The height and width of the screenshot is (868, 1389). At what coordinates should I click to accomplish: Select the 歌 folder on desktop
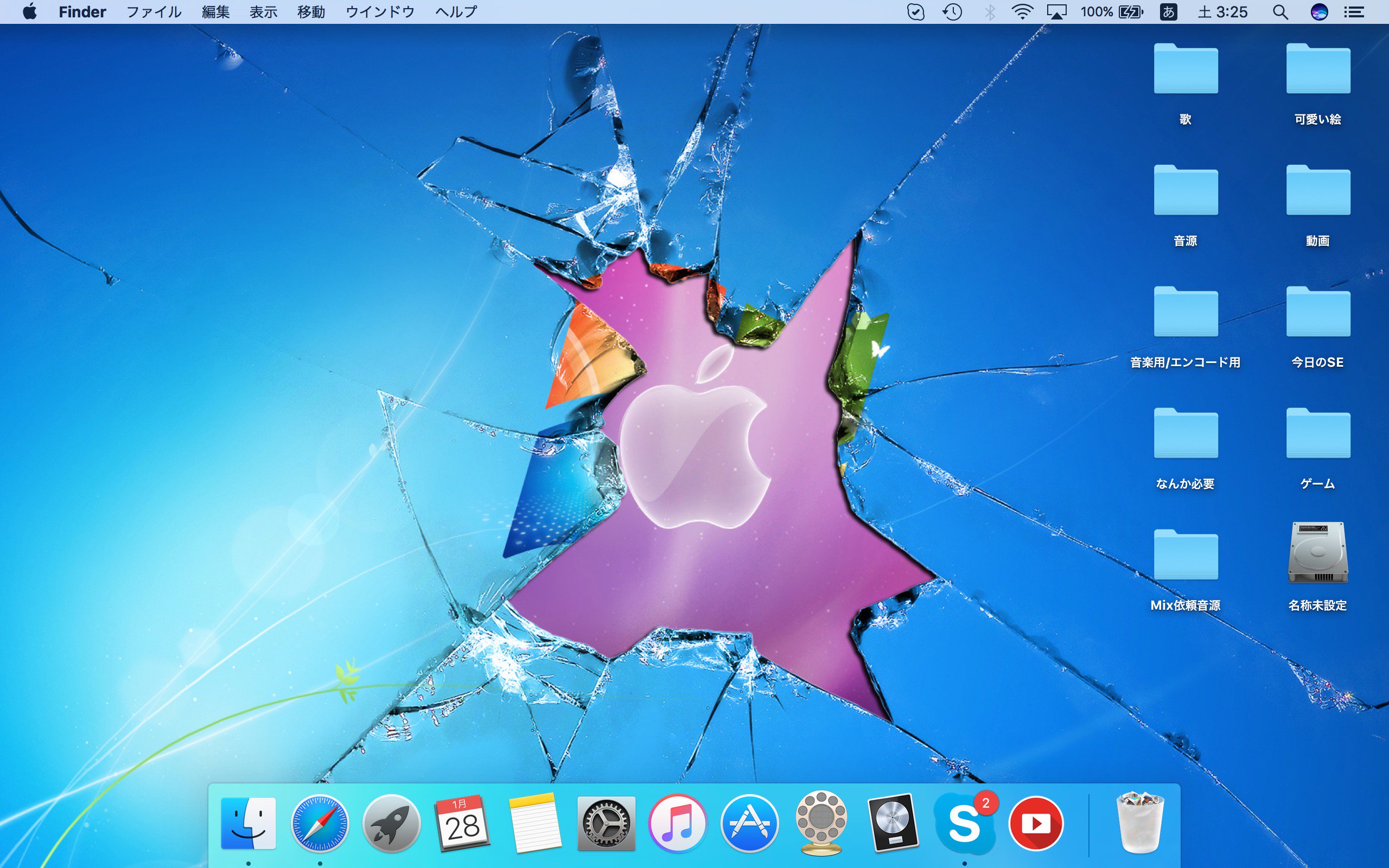tap(1186, 85)
